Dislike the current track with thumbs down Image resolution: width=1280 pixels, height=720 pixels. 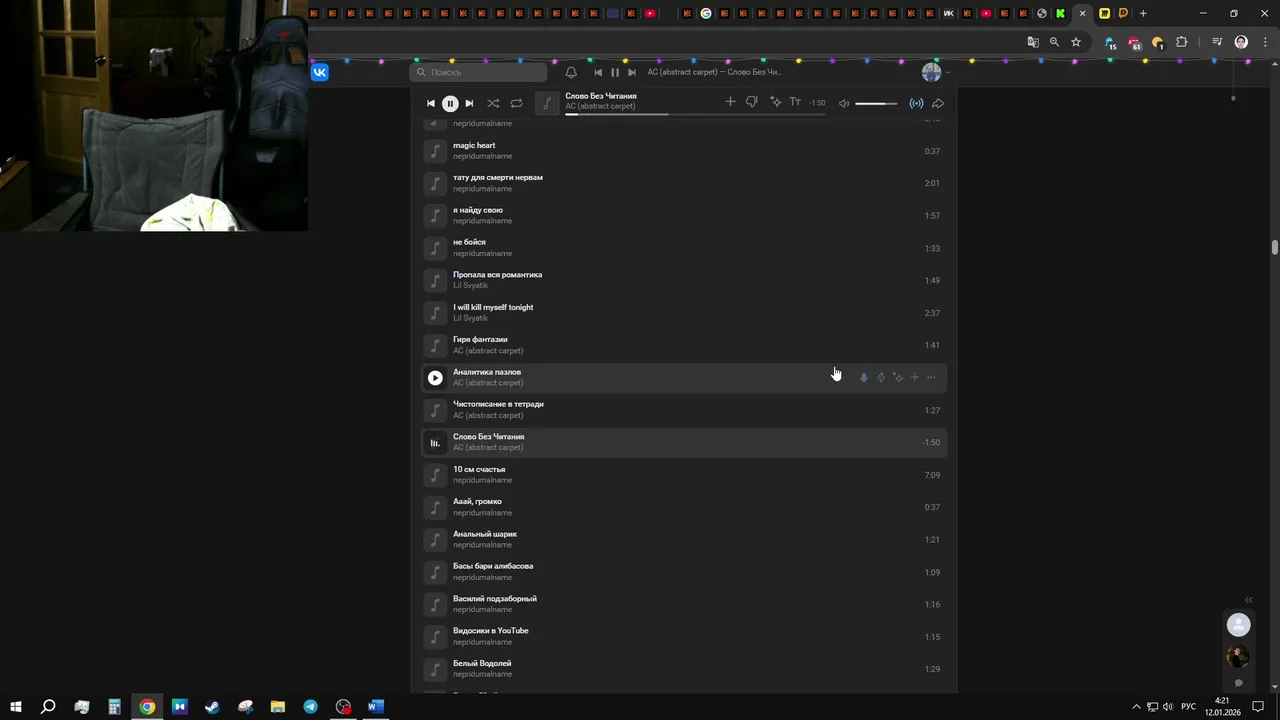pyautogui.click(x=752, y=102)
